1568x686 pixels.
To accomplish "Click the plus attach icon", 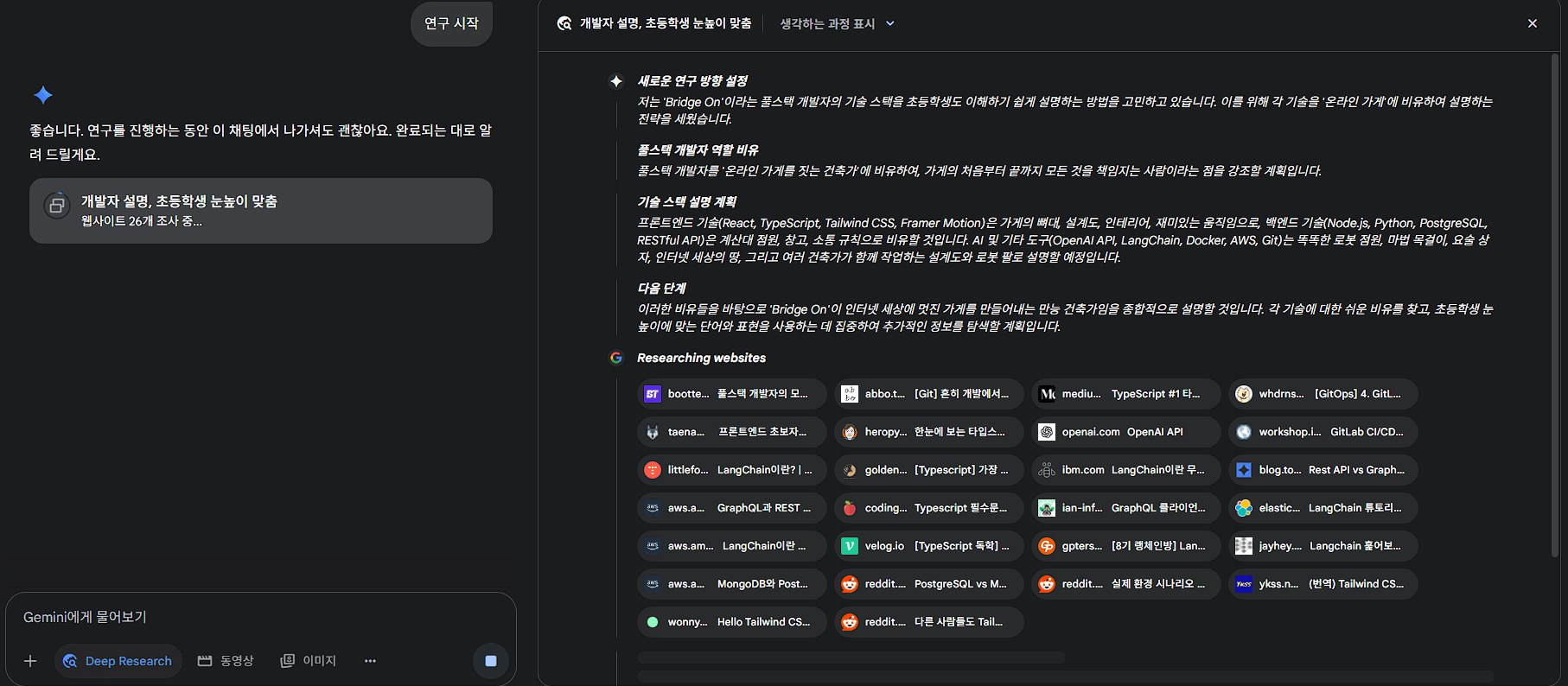I will 30,661.
